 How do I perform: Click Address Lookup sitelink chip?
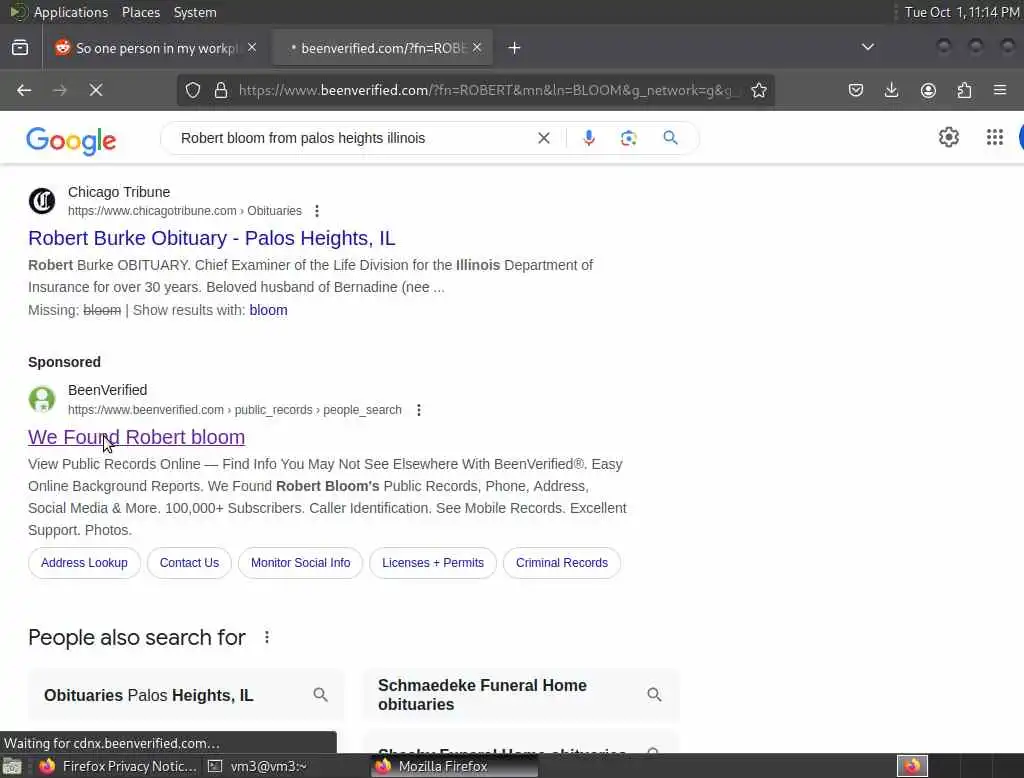pyautogui.click(x=84, y=563)
